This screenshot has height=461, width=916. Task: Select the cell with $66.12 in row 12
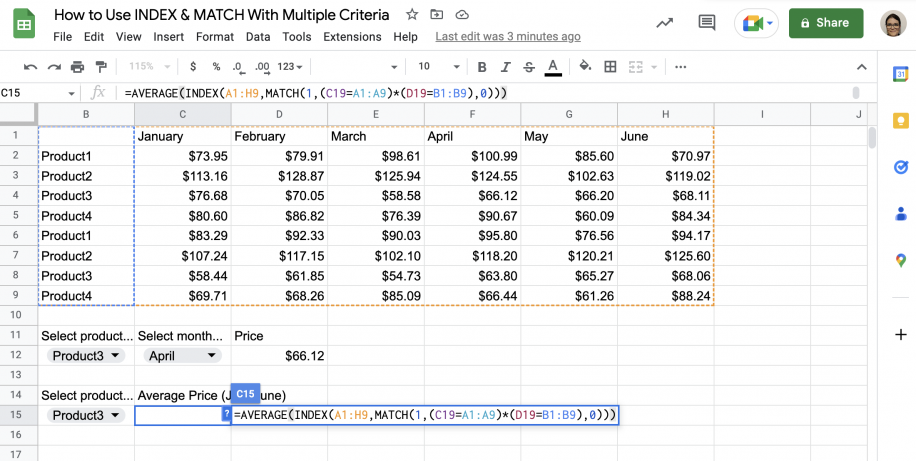(x=279, y=356)
